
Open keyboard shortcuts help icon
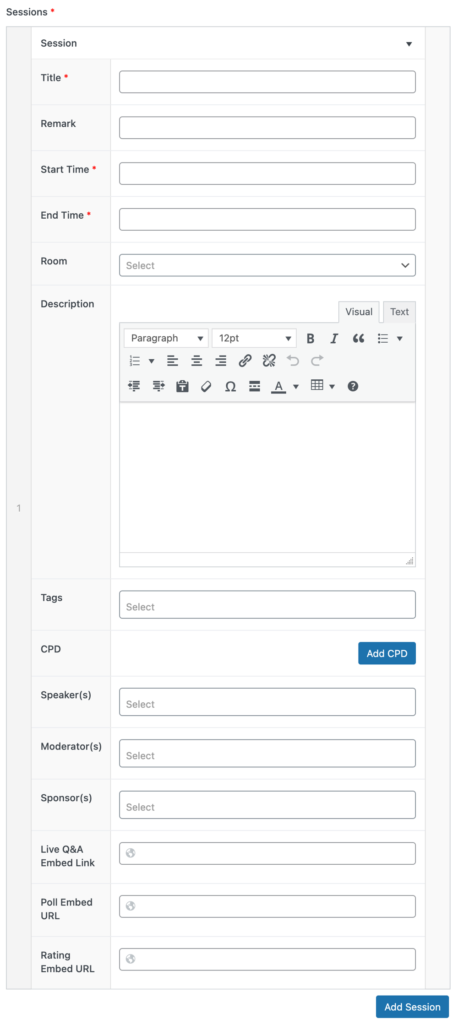[x=353, y=386]
